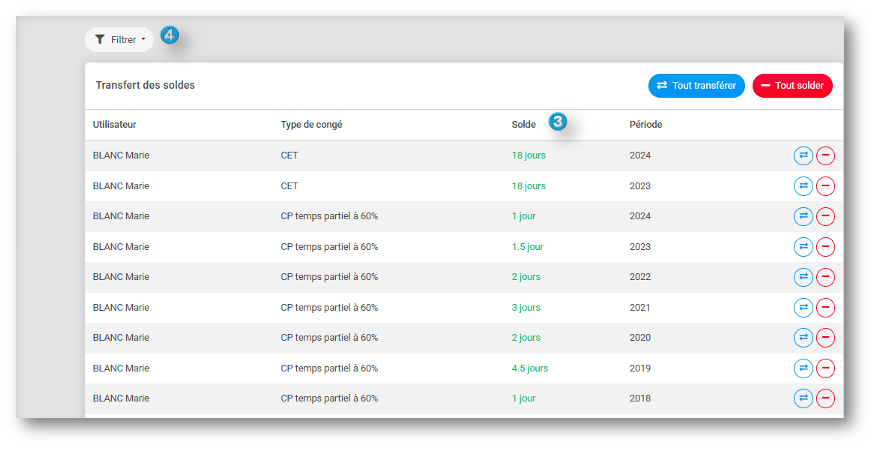Click the Tout solder button
Viewport: 875px width, 449px height.
click(792, 86)
